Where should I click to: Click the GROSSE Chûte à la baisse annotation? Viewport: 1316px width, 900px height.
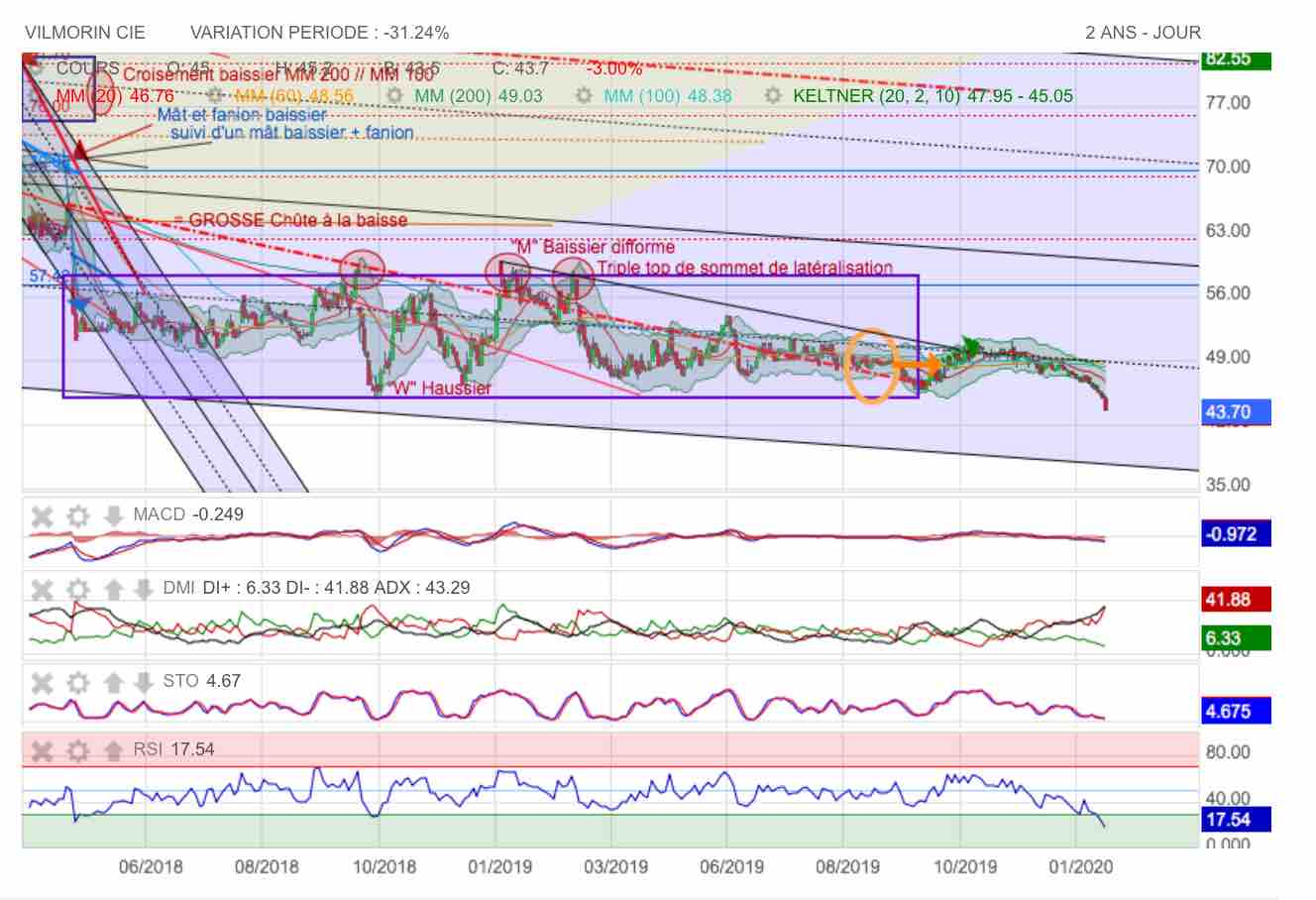pyautogui.click(x=289, y=220)
